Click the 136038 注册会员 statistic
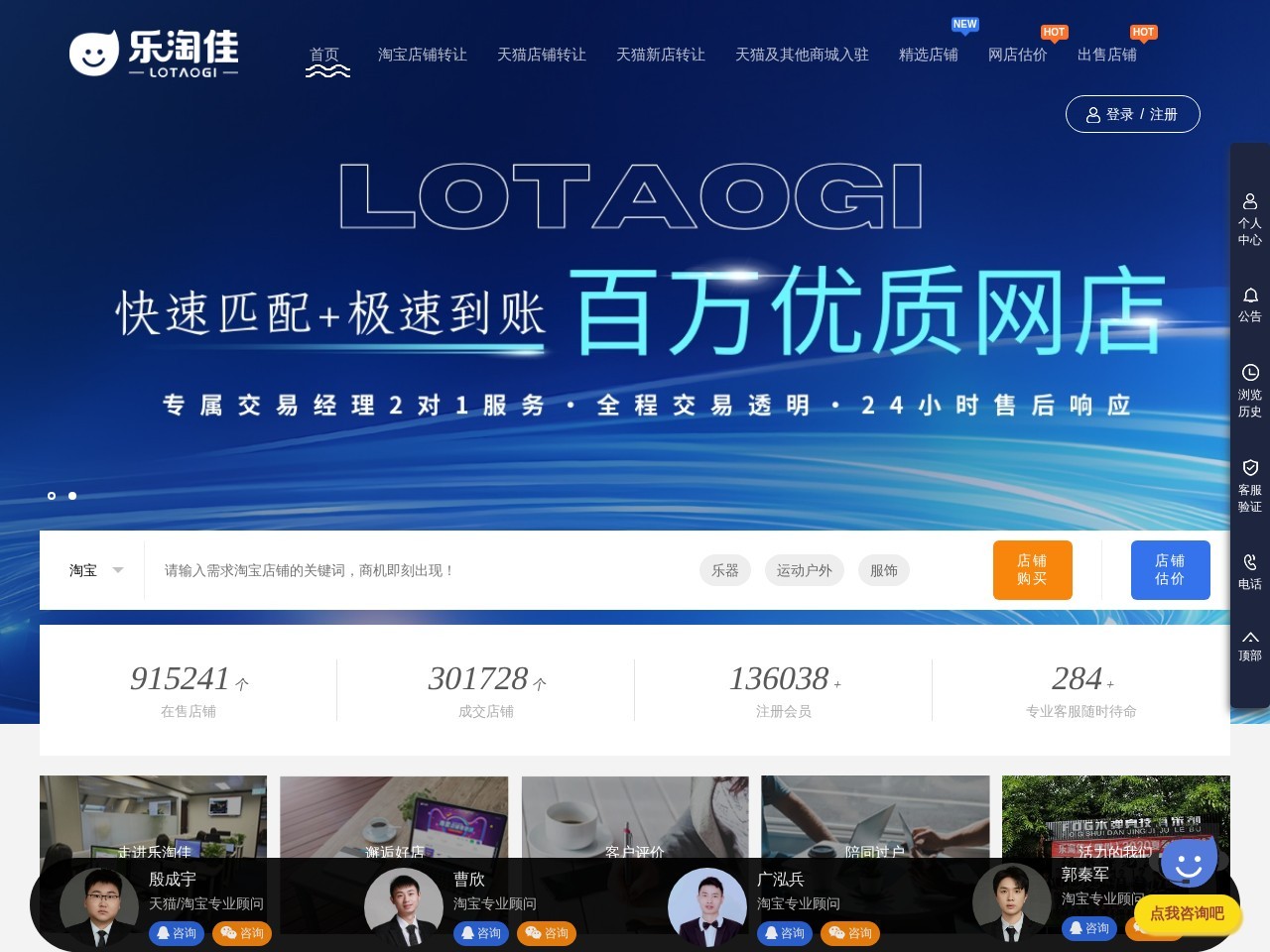Viewport: 1270px width, 952px height. pyautogui.click(x=784, y=690)
